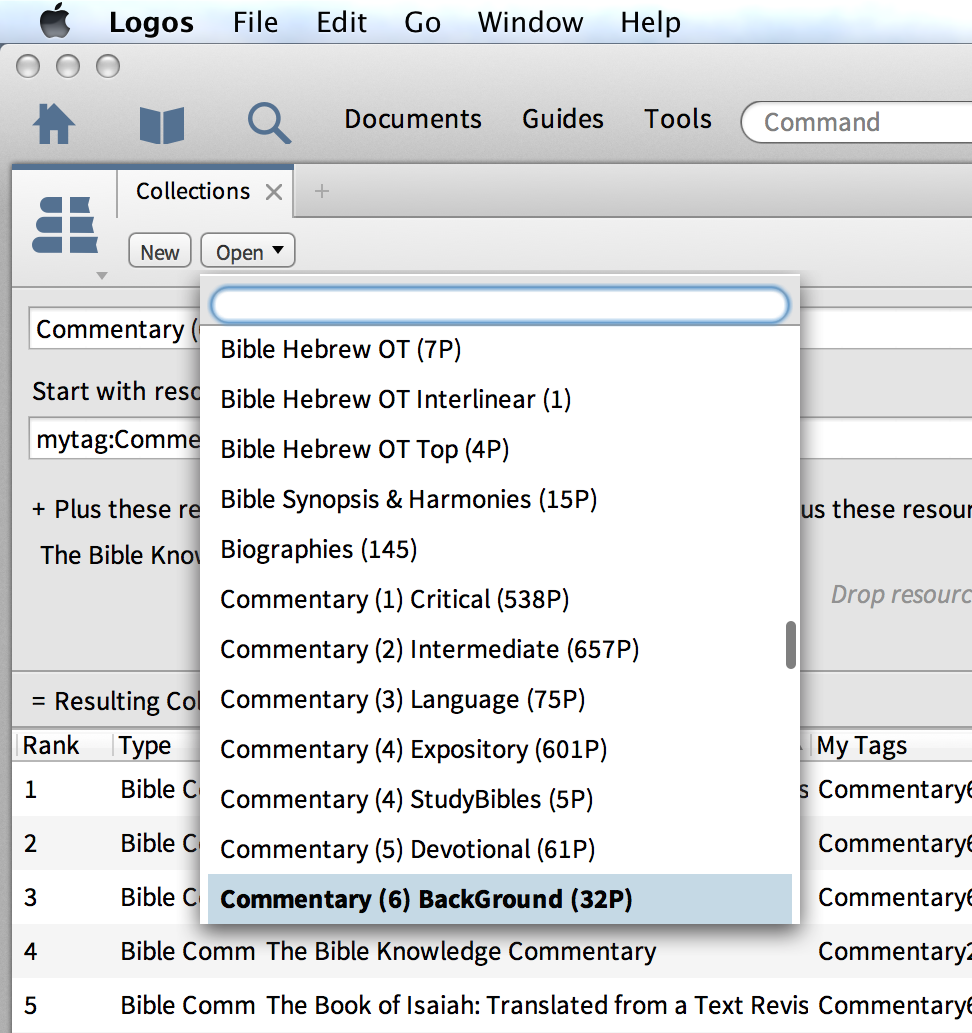The image size is (972, 1033).
Task: Choose Biographies (145) collection
Action: click(x=500, y=549)
